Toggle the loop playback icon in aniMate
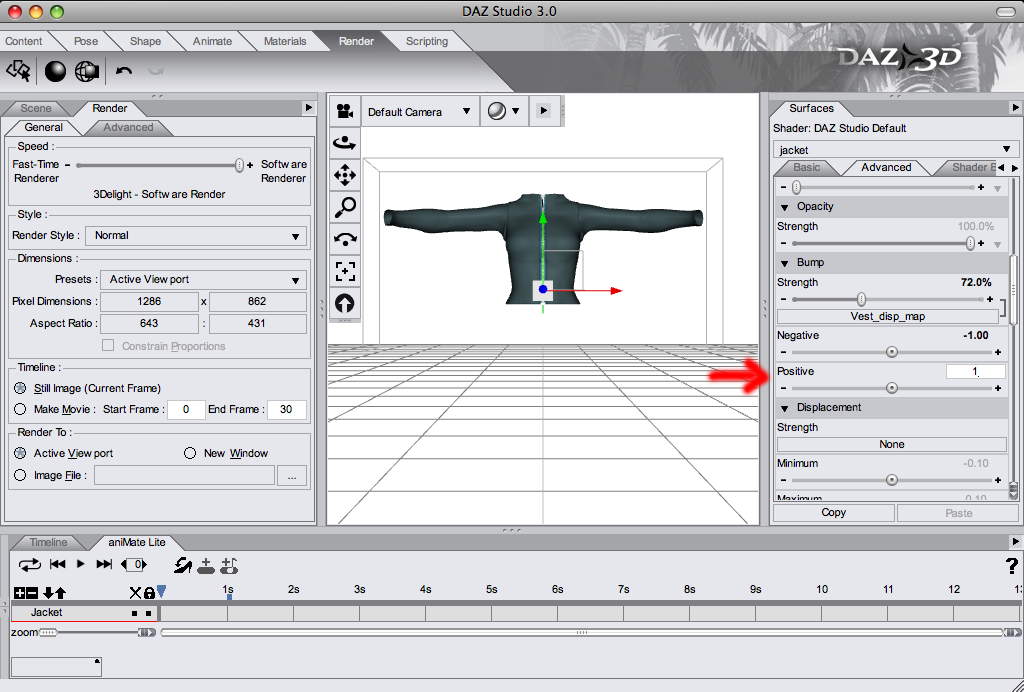 [x=29, y=565]
